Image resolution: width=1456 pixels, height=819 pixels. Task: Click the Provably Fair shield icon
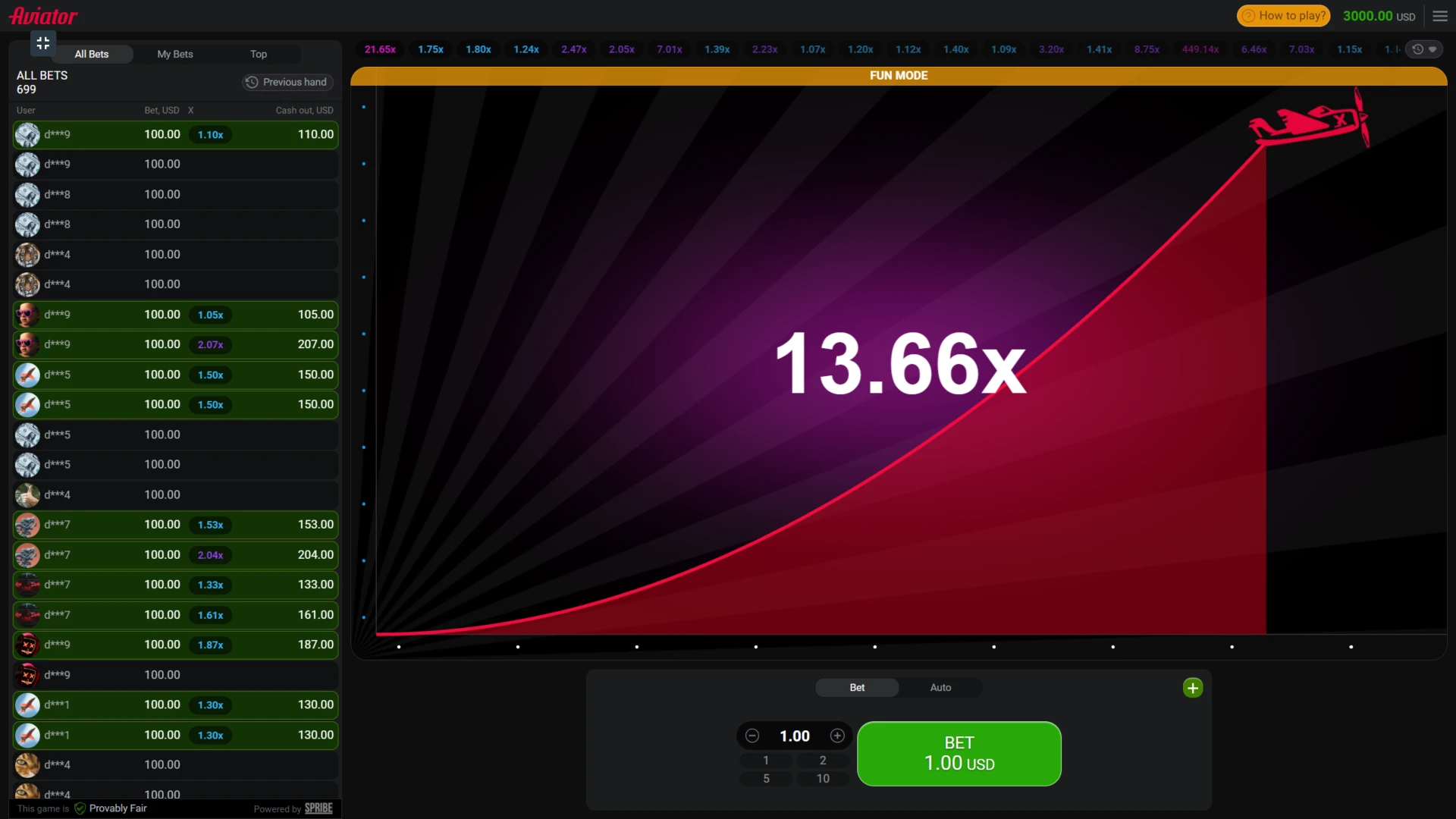click(80, 808)
